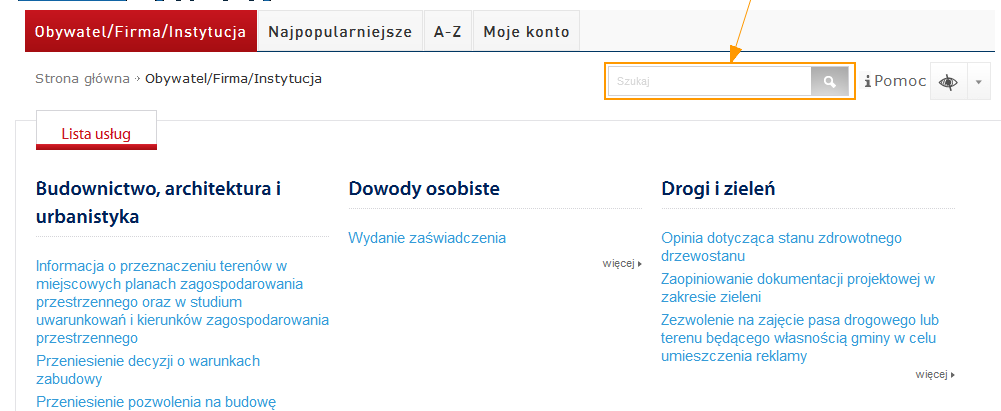Screen dimensions: 1001x411
Task: Toggle the accessibility eye icon
Action: [x=947, y=82]
